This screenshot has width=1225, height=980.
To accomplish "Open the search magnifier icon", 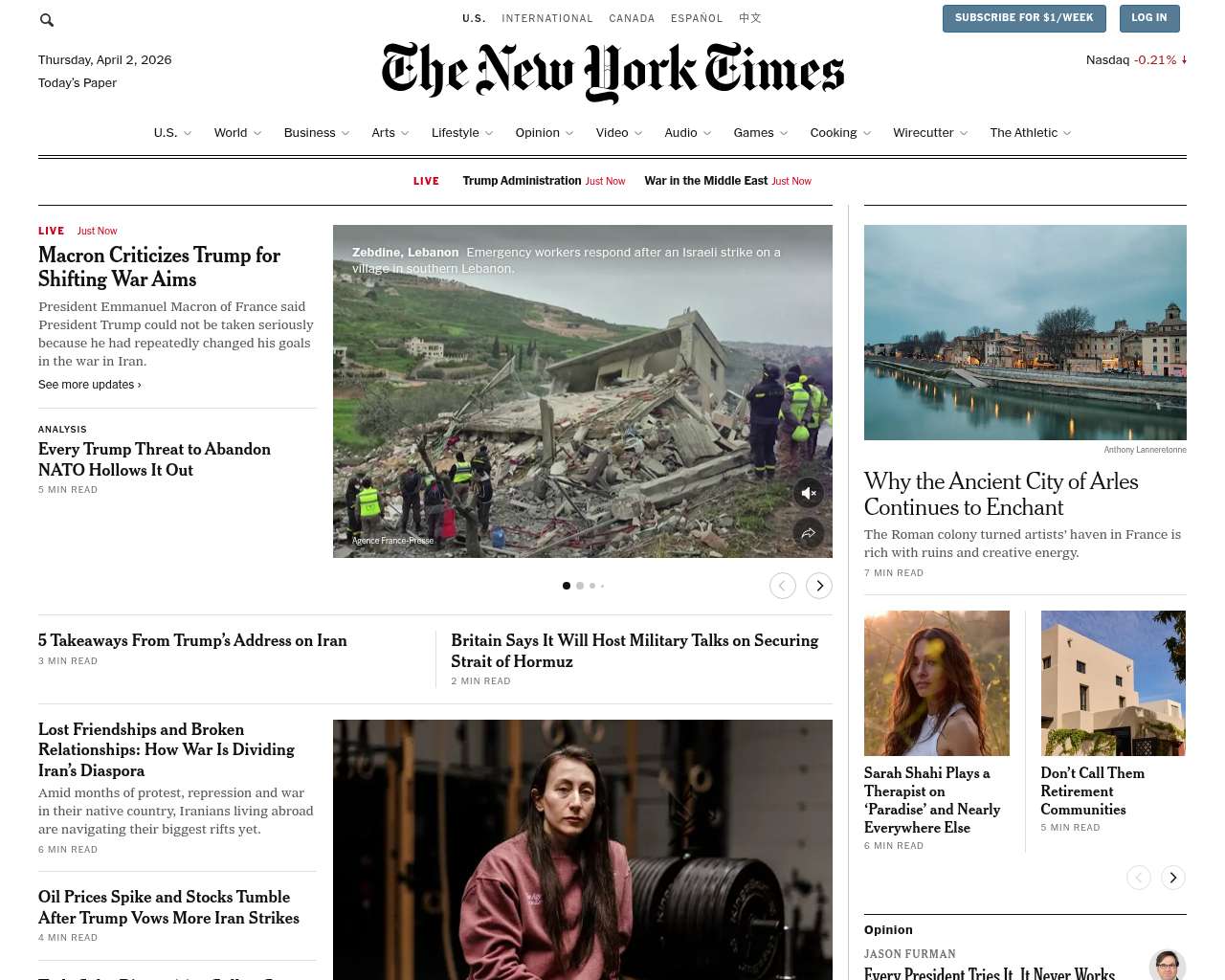I will click(x=47, y=19).
